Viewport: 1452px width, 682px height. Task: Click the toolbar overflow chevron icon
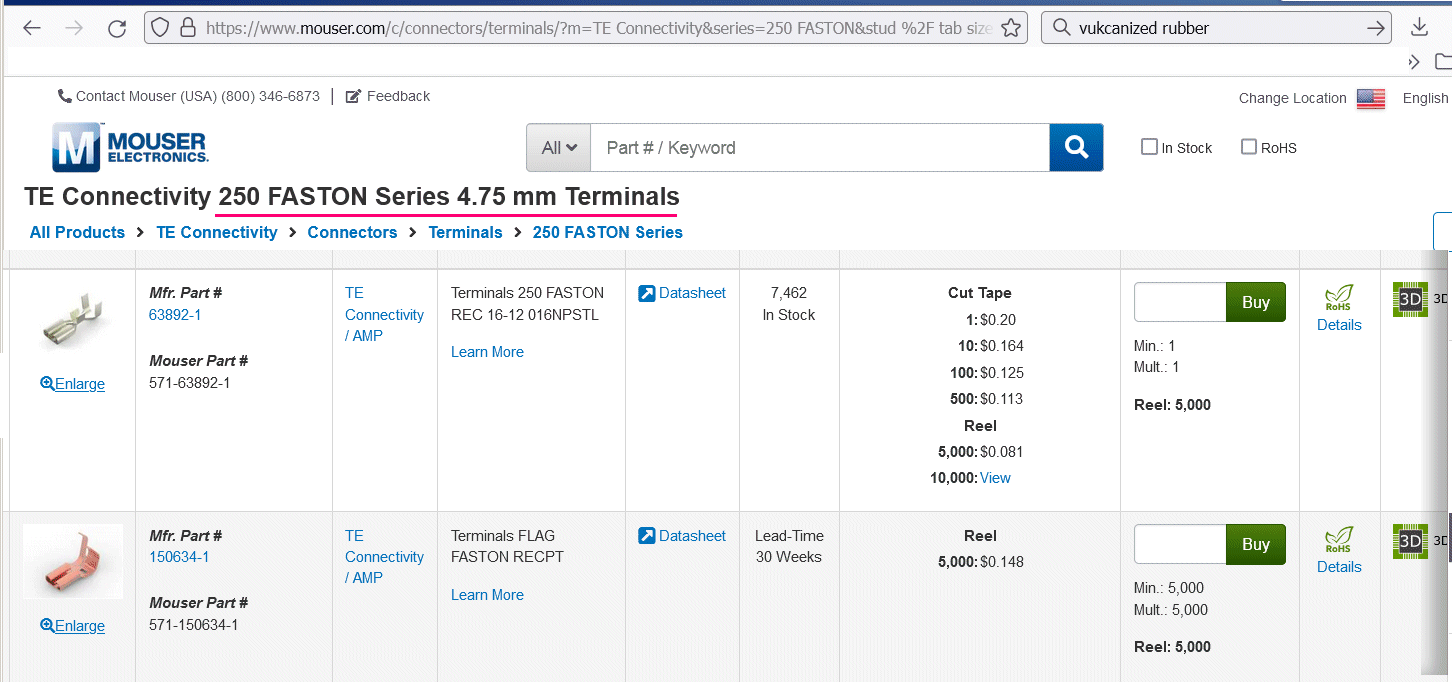point(1414,62)
